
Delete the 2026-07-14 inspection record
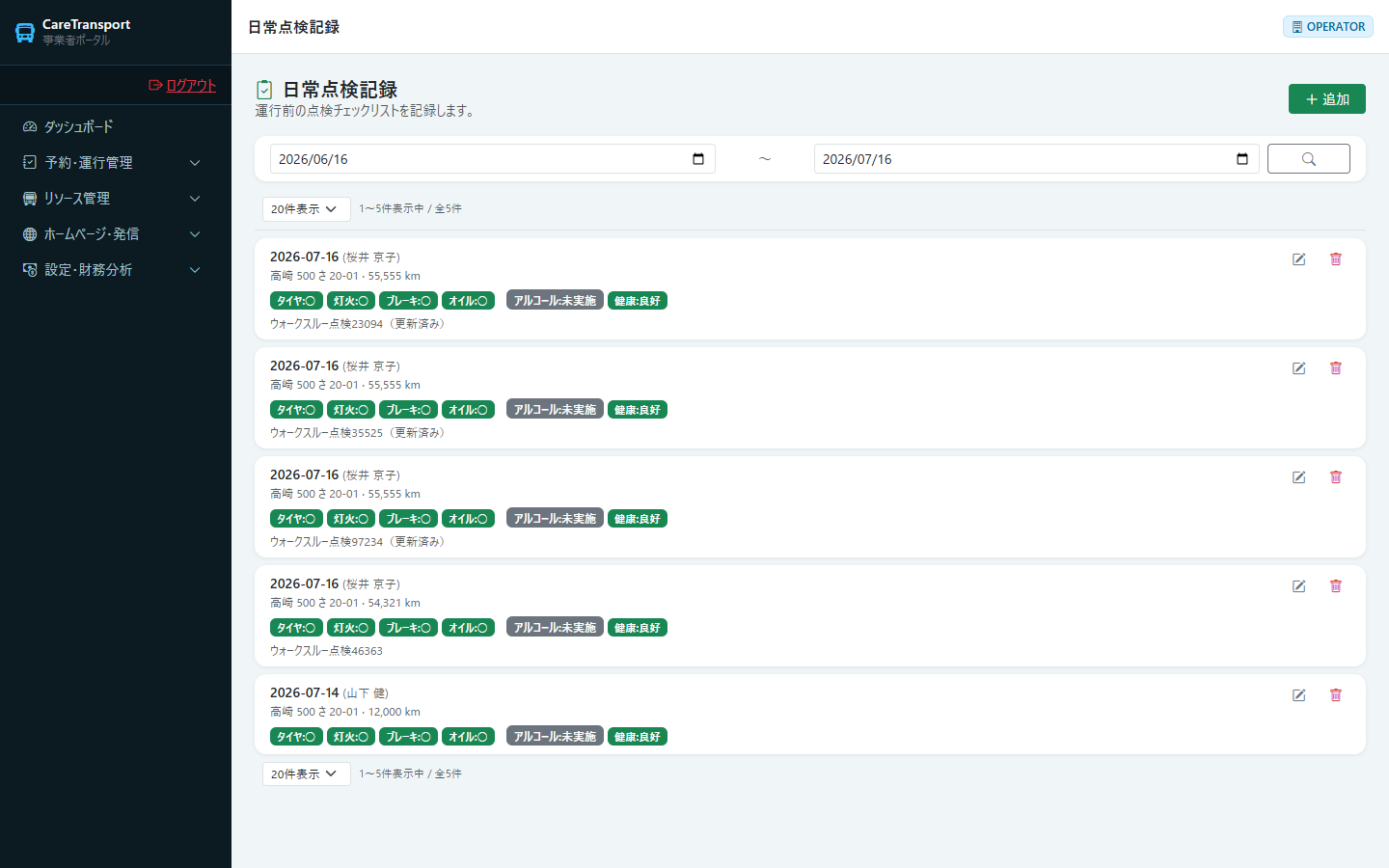pyautogui.click(x=1336, y=695)
